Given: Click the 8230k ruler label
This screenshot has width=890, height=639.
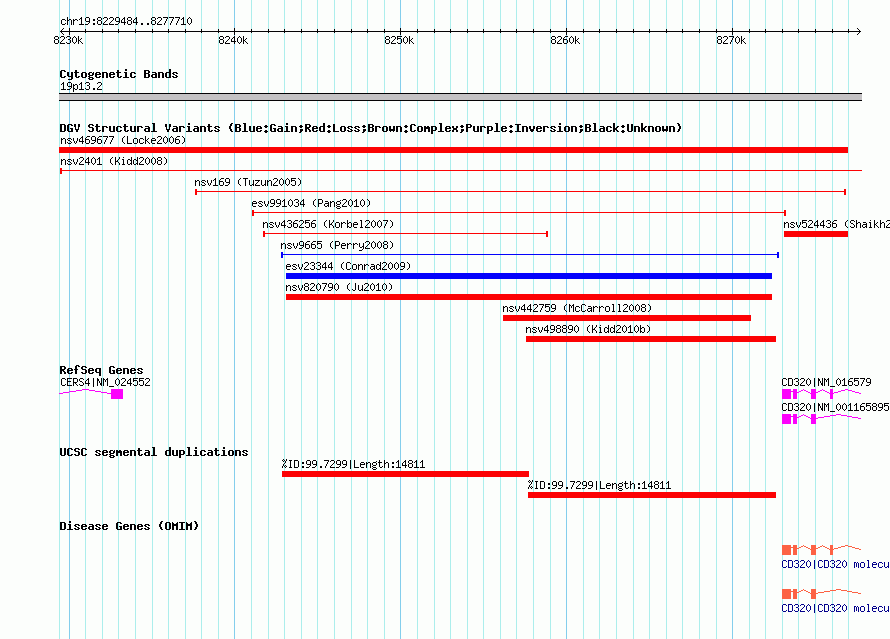Looking at the screenshot, I should [68, 40].
